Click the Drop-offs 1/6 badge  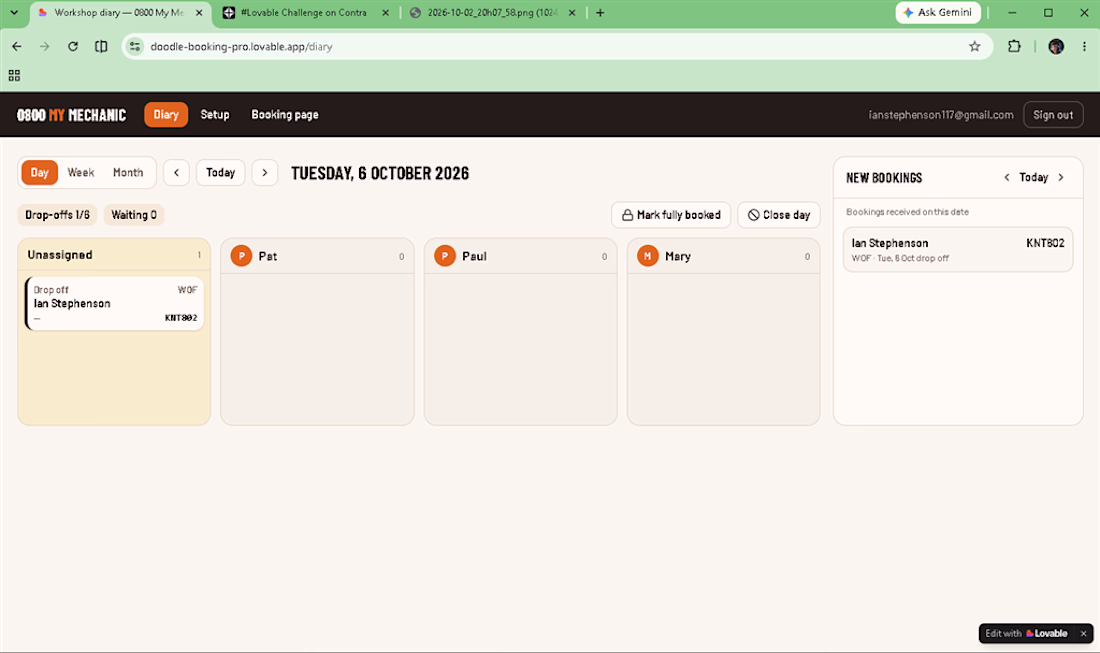coord(58,215)
